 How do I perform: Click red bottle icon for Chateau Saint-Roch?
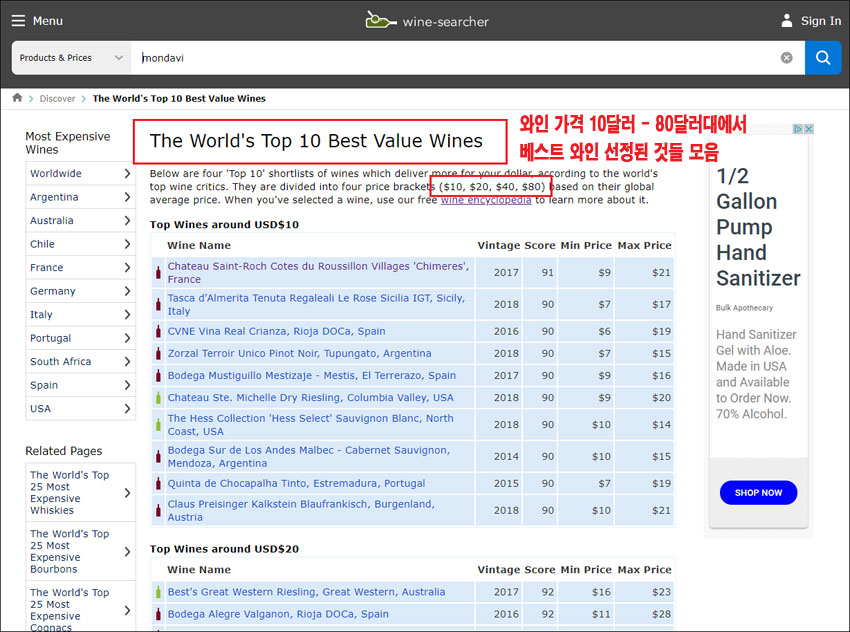(x=158, y=272)
